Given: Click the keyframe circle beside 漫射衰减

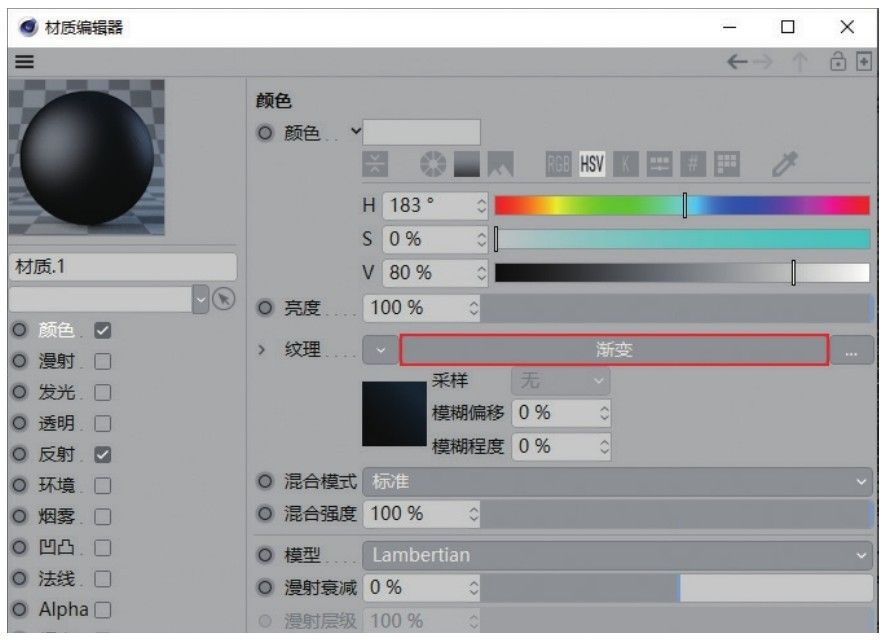Looking at the screenshot, I should [265, 588].
